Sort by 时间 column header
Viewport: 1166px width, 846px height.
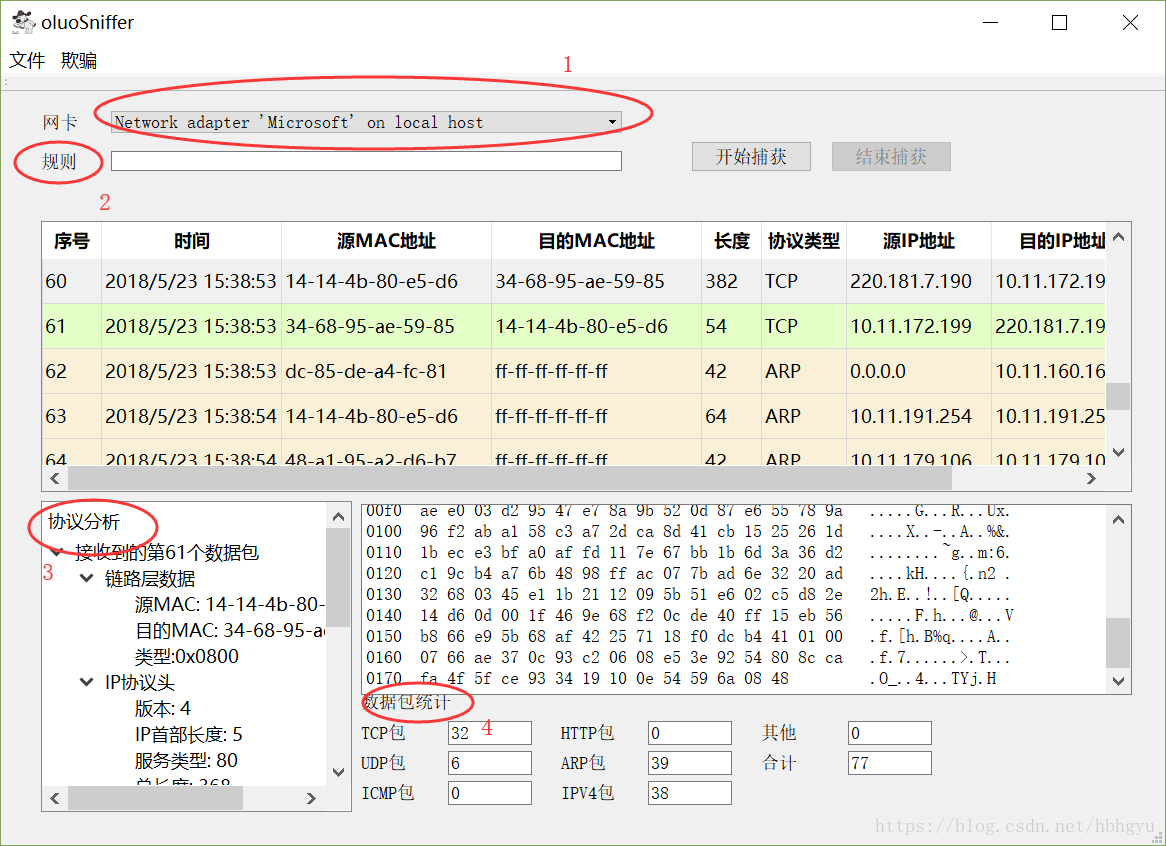[191, 241]
